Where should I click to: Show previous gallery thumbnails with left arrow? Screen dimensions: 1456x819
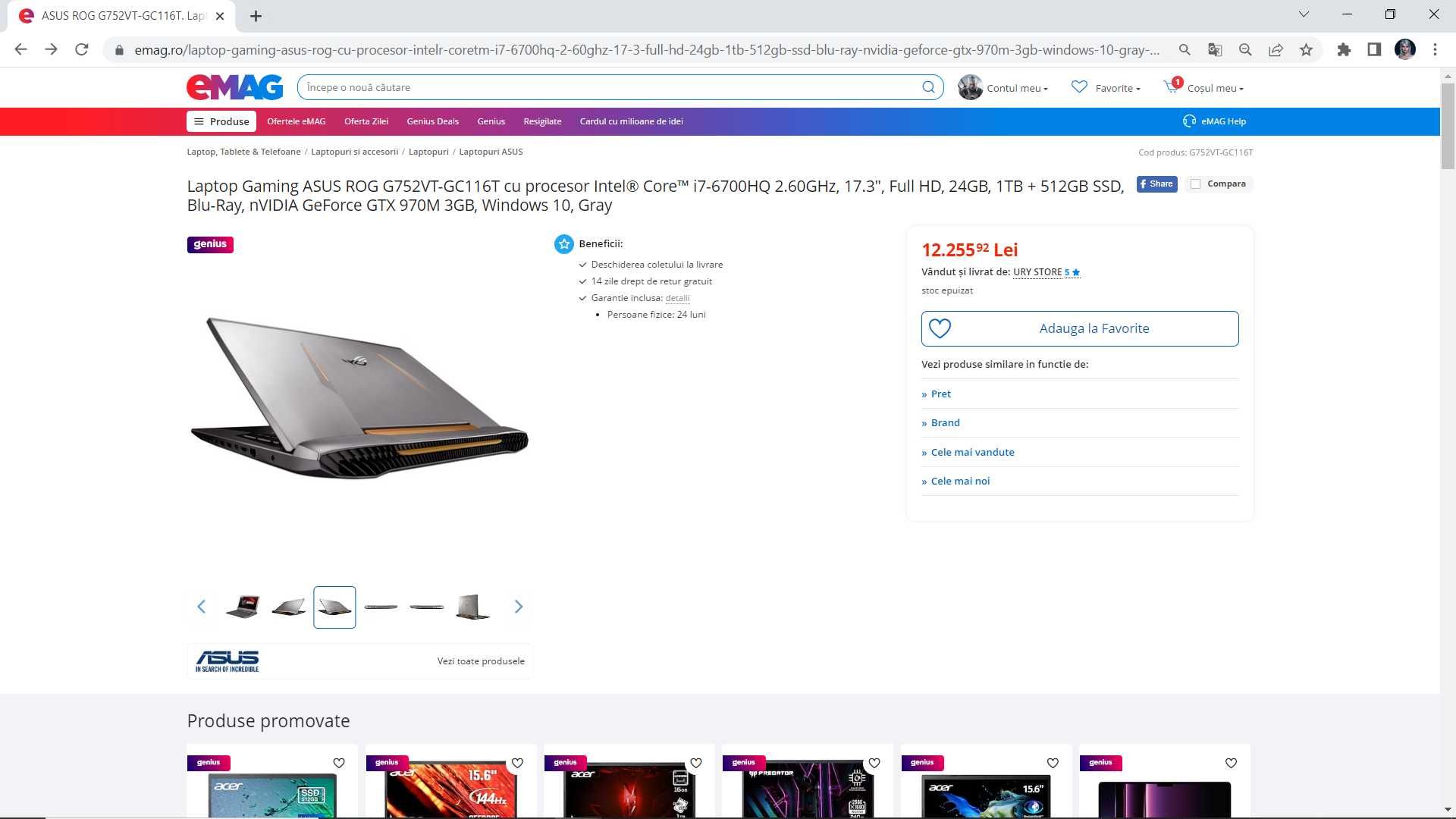201,607
